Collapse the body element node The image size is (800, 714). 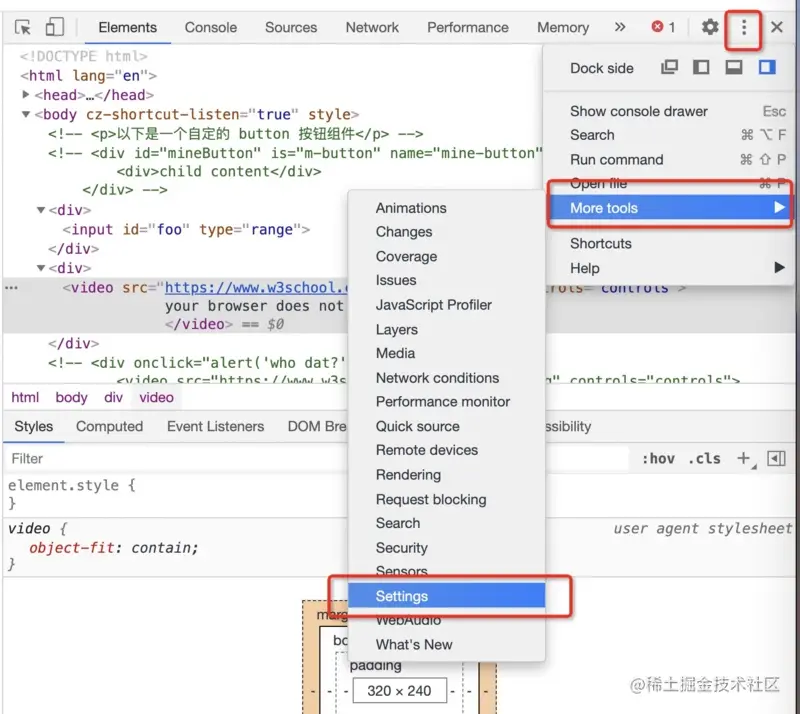click(25, 114)
